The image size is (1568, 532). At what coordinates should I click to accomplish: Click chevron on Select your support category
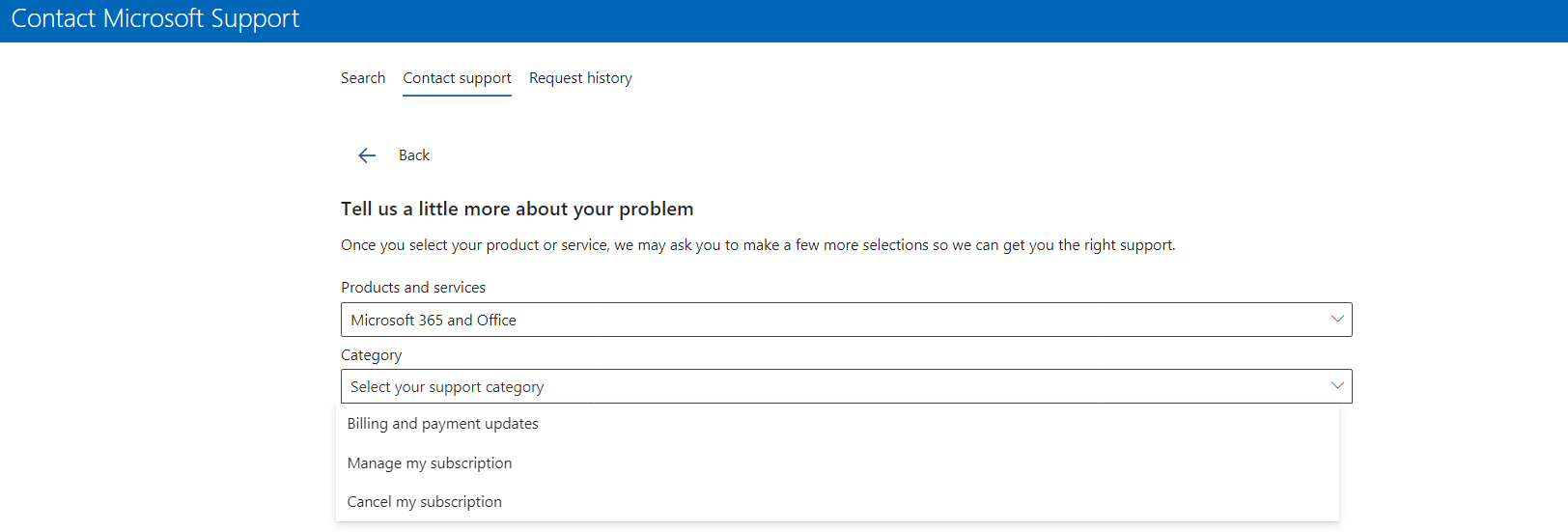pos(1337,386)
